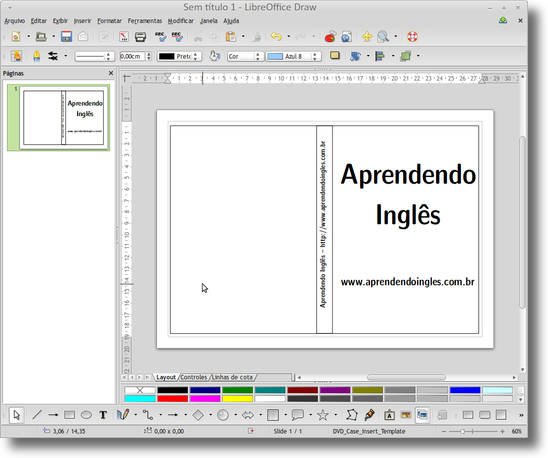The width and height of the screenshot is (548, 458).
Task: Pick the red color swatch
Action: pyautogui.click(x=172, y=398)
